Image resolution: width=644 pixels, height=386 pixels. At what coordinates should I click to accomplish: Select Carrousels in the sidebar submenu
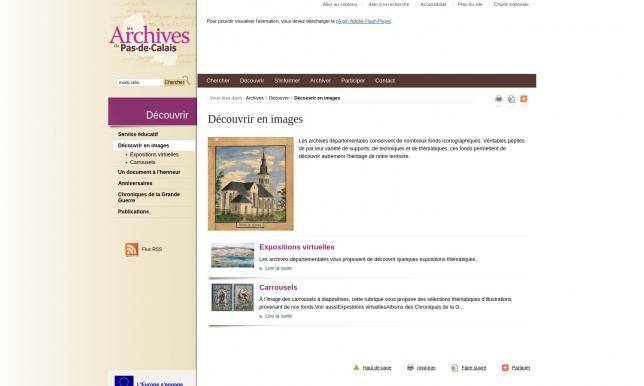click(142, 162)
